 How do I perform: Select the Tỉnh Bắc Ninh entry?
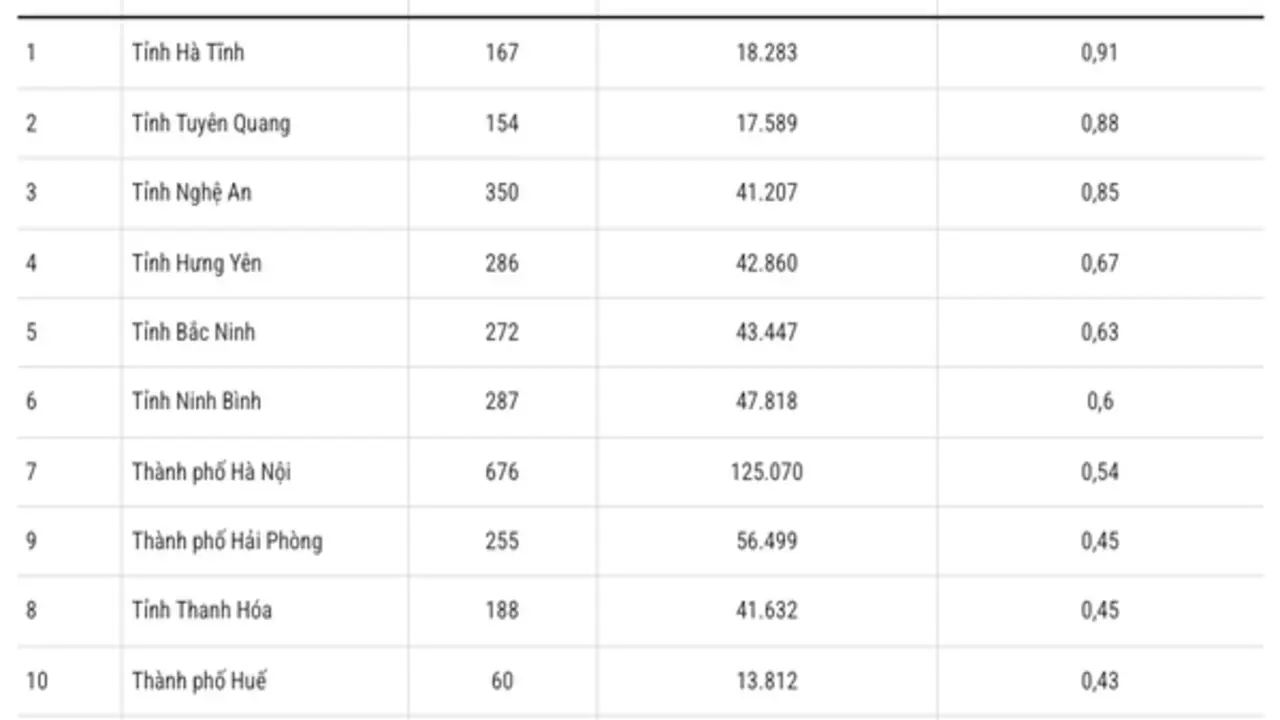[x=193, y=331]
